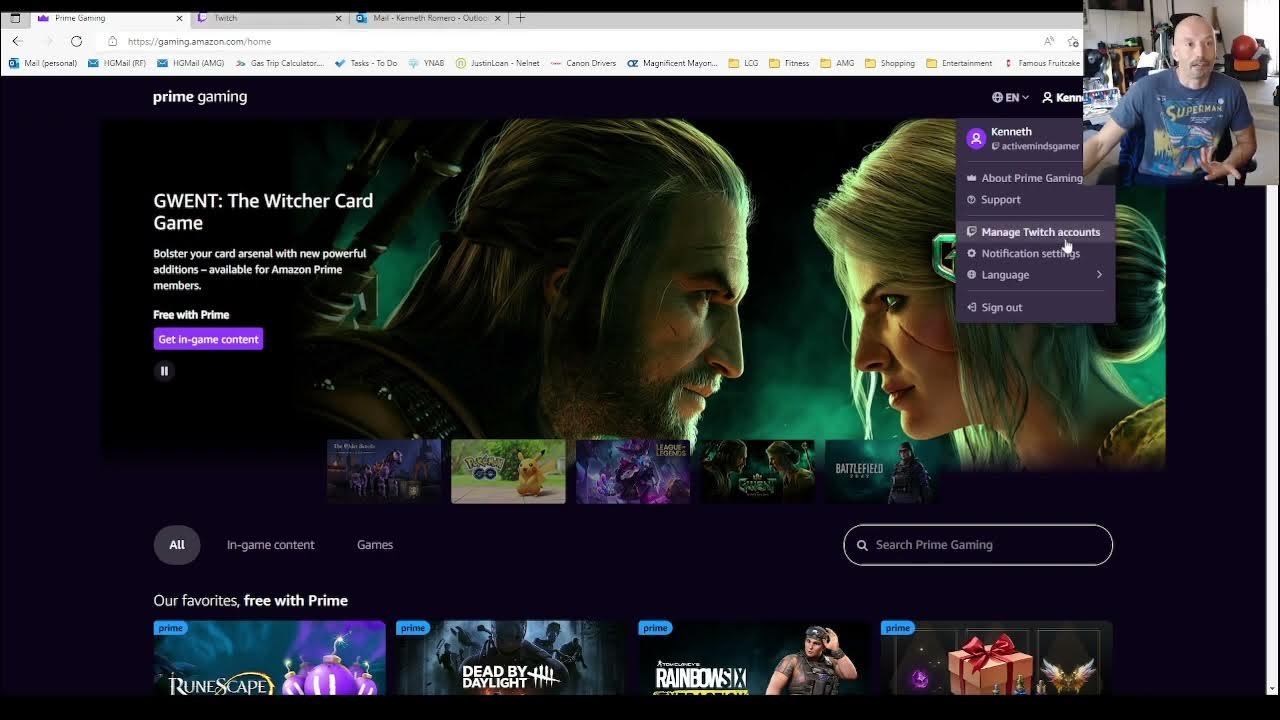Expand the LCG bookmarks folder

click(x=743, y=63)
